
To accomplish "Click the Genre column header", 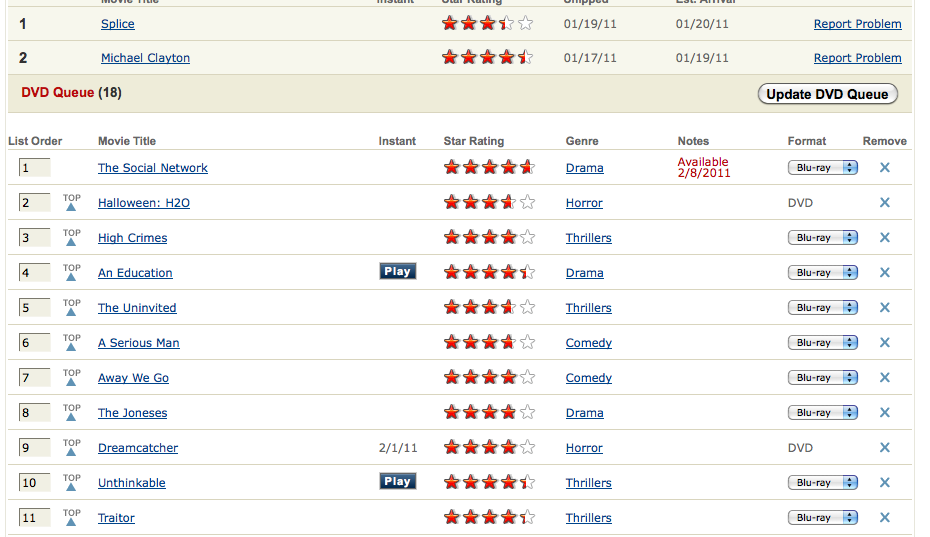I will [x=582, y=141].
